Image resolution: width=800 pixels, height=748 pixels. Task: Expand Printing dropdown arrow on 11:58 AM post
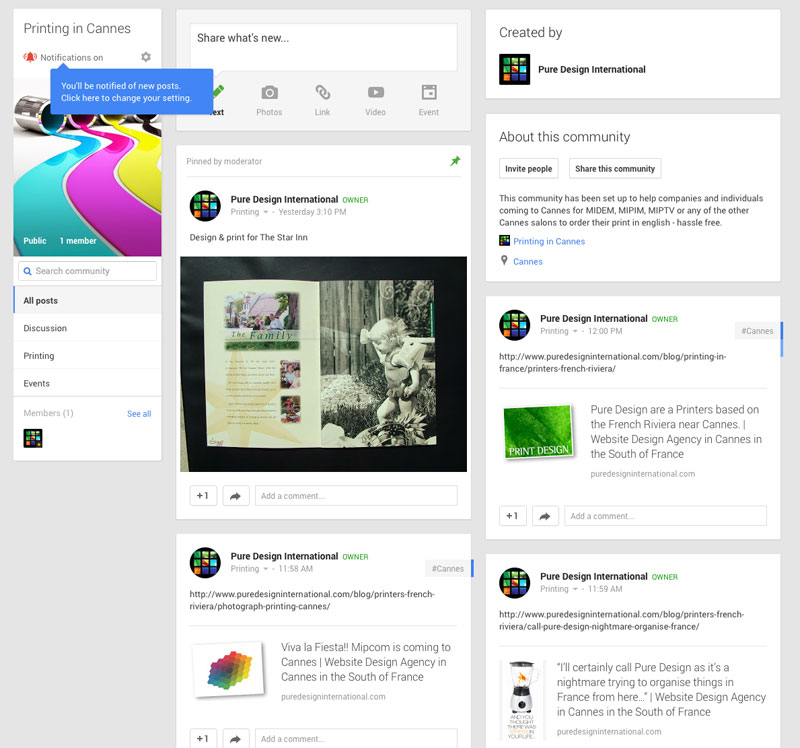click(x=266, y=569)
